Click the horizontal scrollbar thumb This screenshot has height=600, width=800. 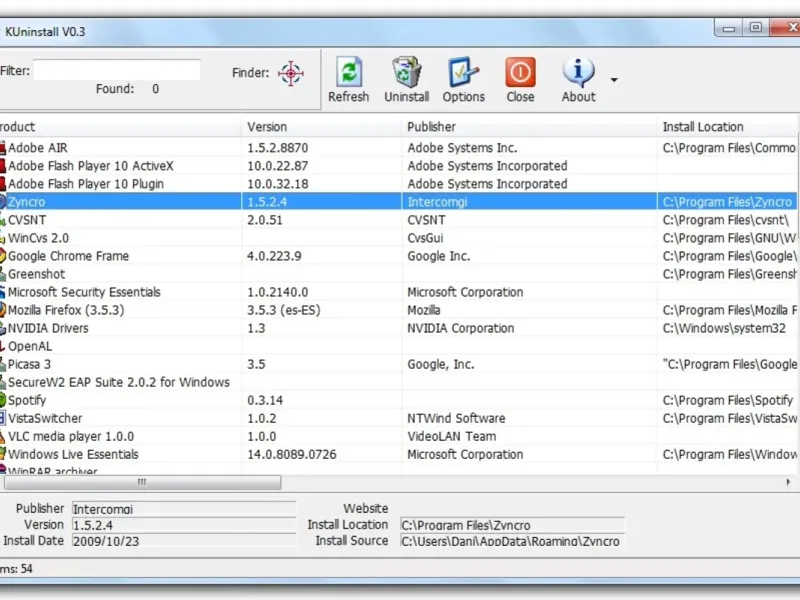point(142,482)
